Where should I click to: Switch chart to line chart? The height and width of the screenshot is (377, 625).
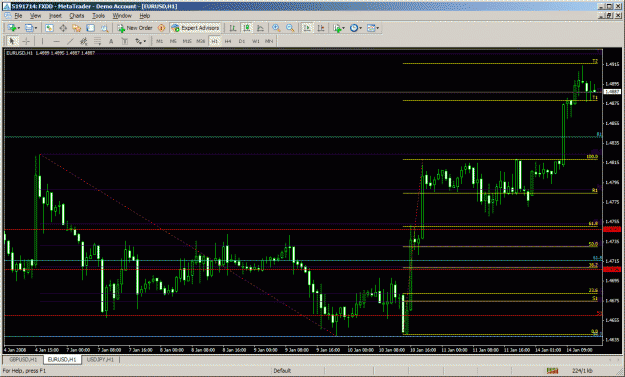click(x=260, y=28)
